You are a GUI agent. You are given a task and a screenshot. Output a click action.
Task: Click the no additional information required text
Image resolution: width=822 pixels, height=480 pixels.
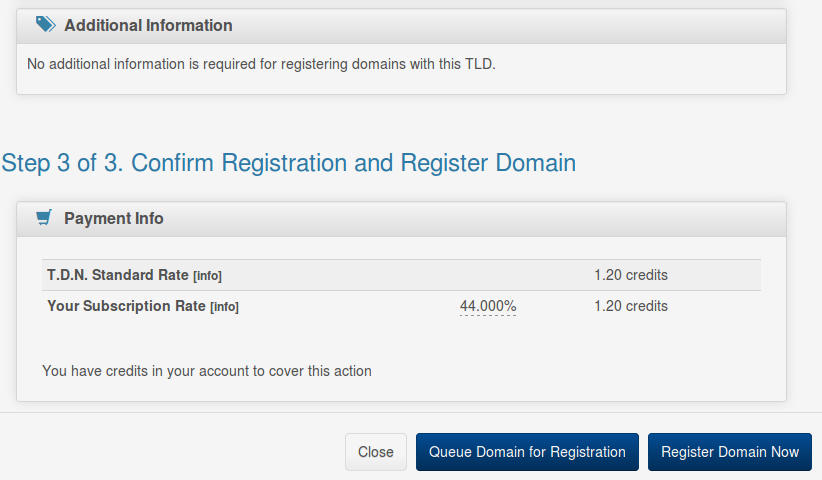[261, 64]
